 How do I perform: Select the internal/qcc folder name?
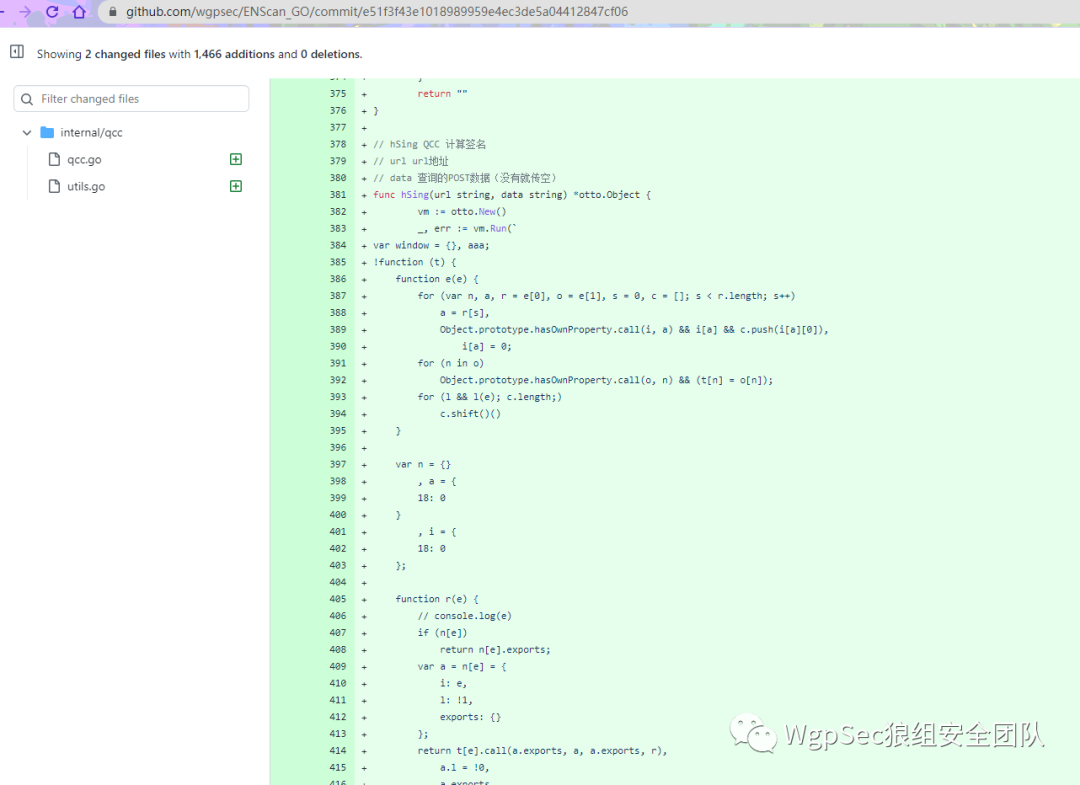[x=91, y=132]
